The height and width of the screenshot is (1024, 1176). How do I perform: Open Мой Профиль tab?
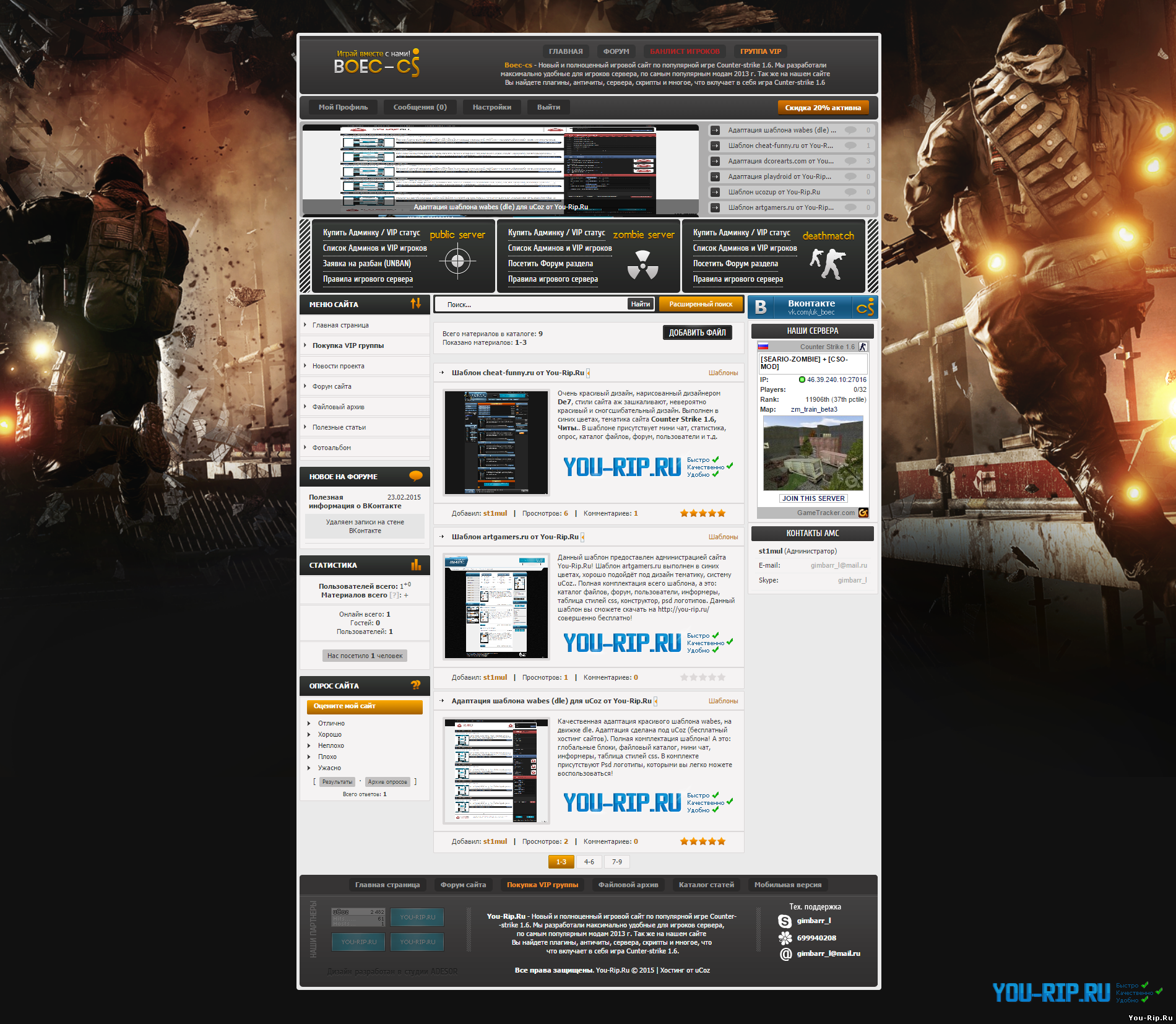[343, 107]
